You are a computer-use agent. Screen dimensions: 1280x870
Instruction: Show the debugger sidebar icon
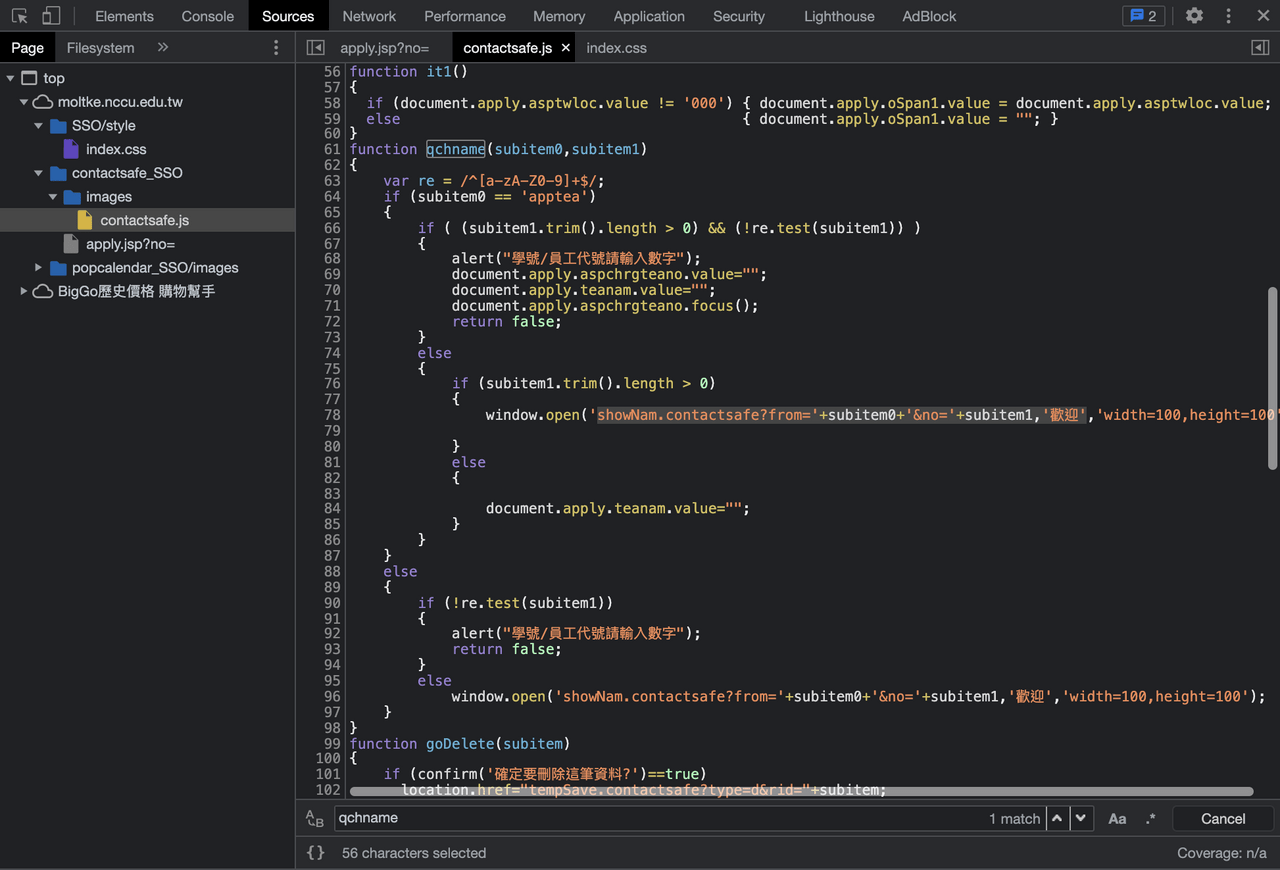pyautogui.click(x=1260, y=48)
